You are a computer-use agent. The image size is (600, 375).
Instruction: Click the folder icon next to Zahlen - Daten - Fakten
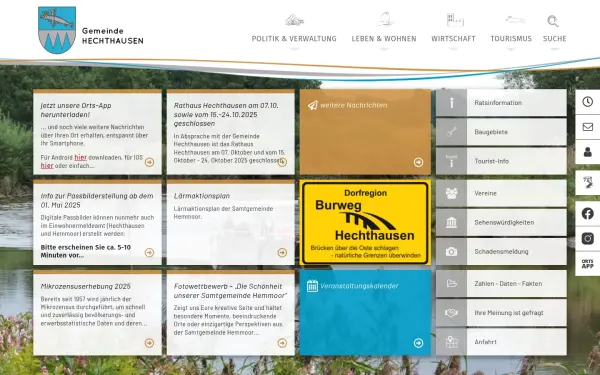(452, 284)
